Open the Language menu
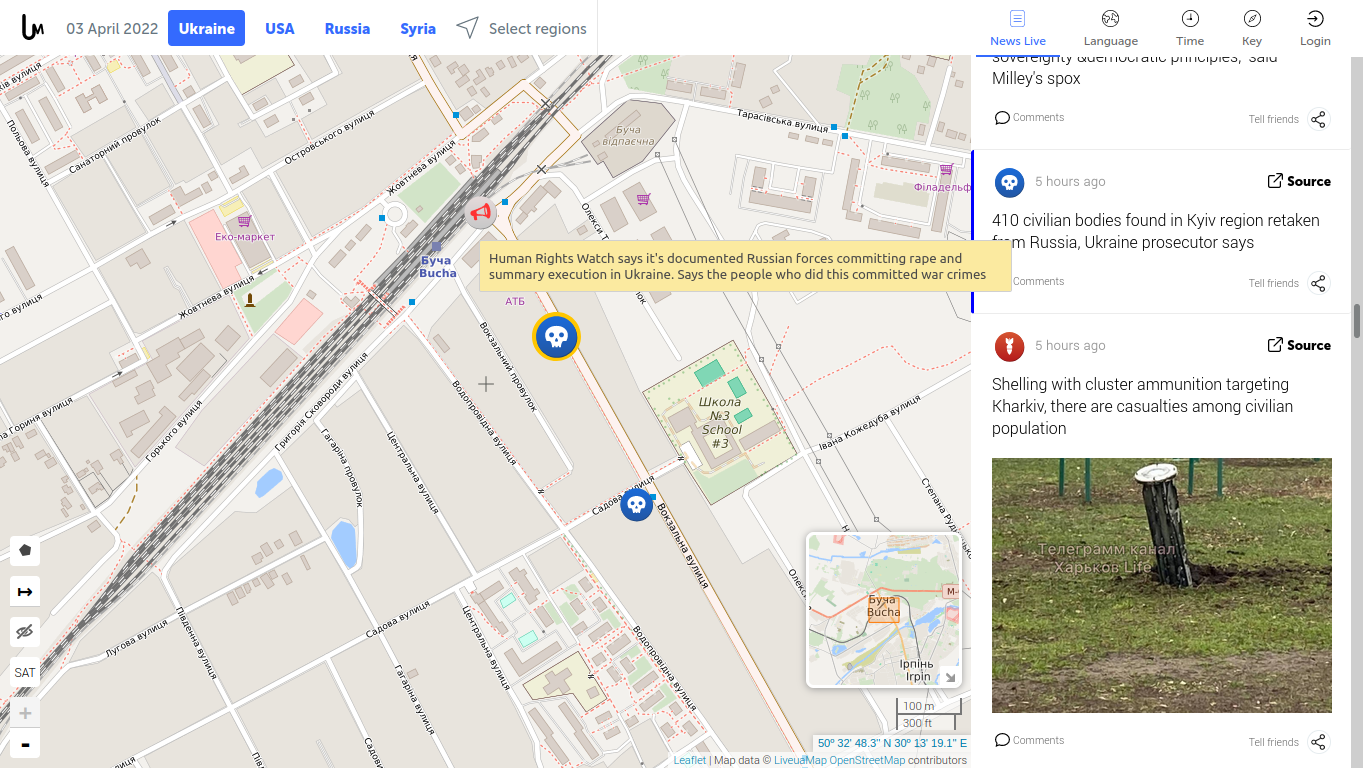Screen dimensions: 1366x768 [x=1110, y=28]
